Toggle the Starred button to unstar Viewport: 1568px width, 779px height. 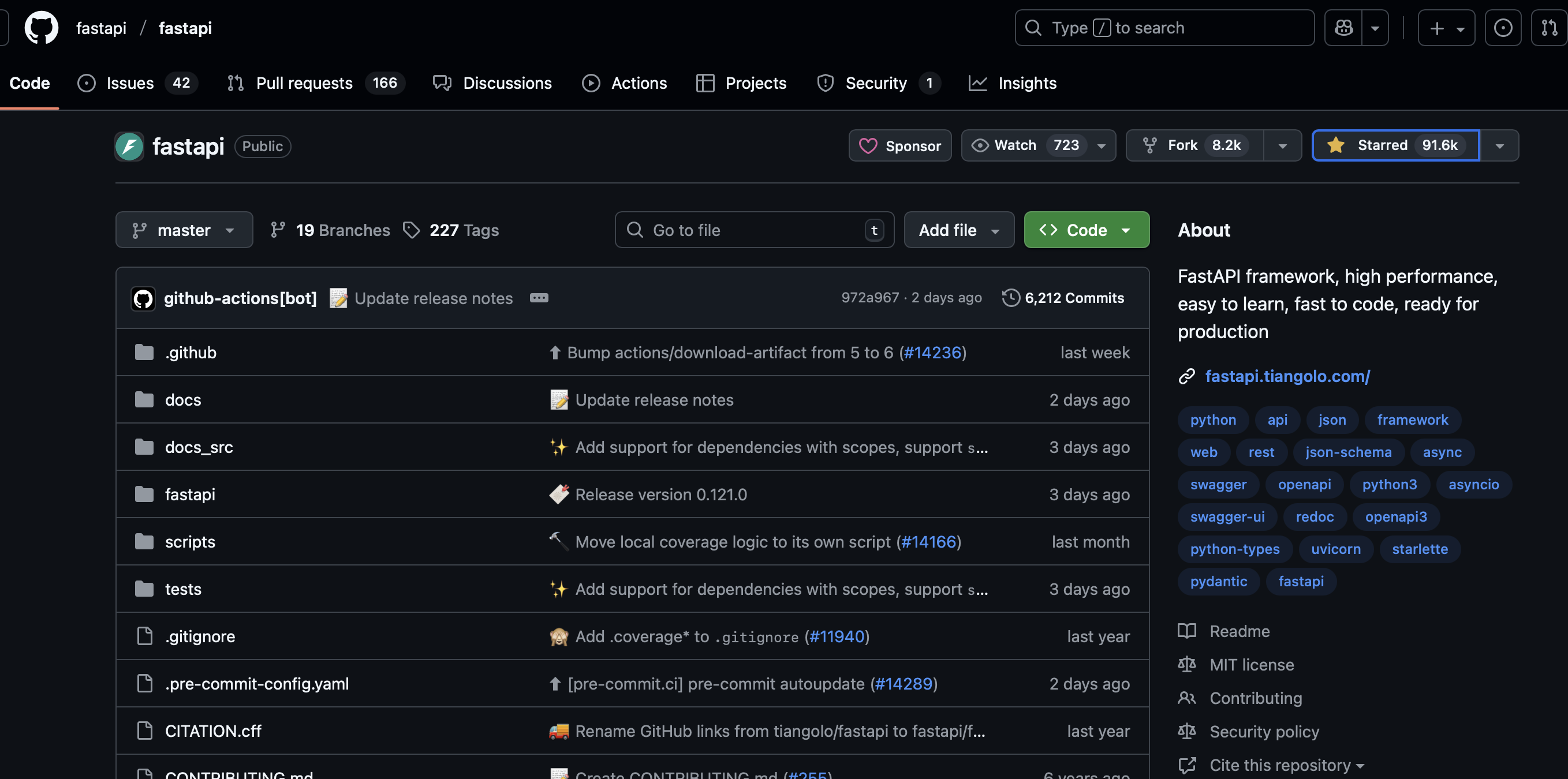point(1395,145)
